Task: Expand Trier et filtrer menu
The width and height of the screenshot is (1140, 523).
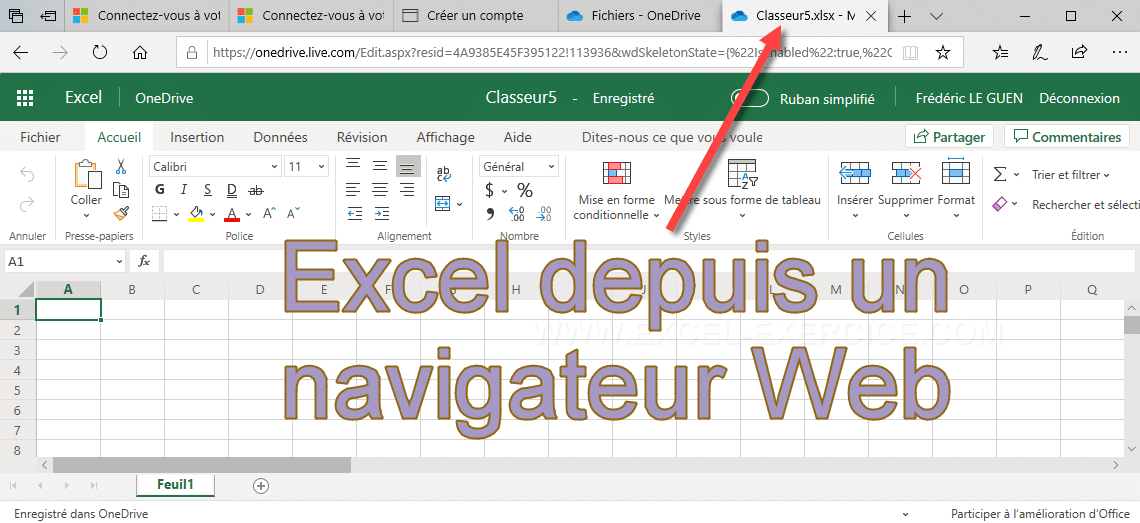Action: (1071, 175)
